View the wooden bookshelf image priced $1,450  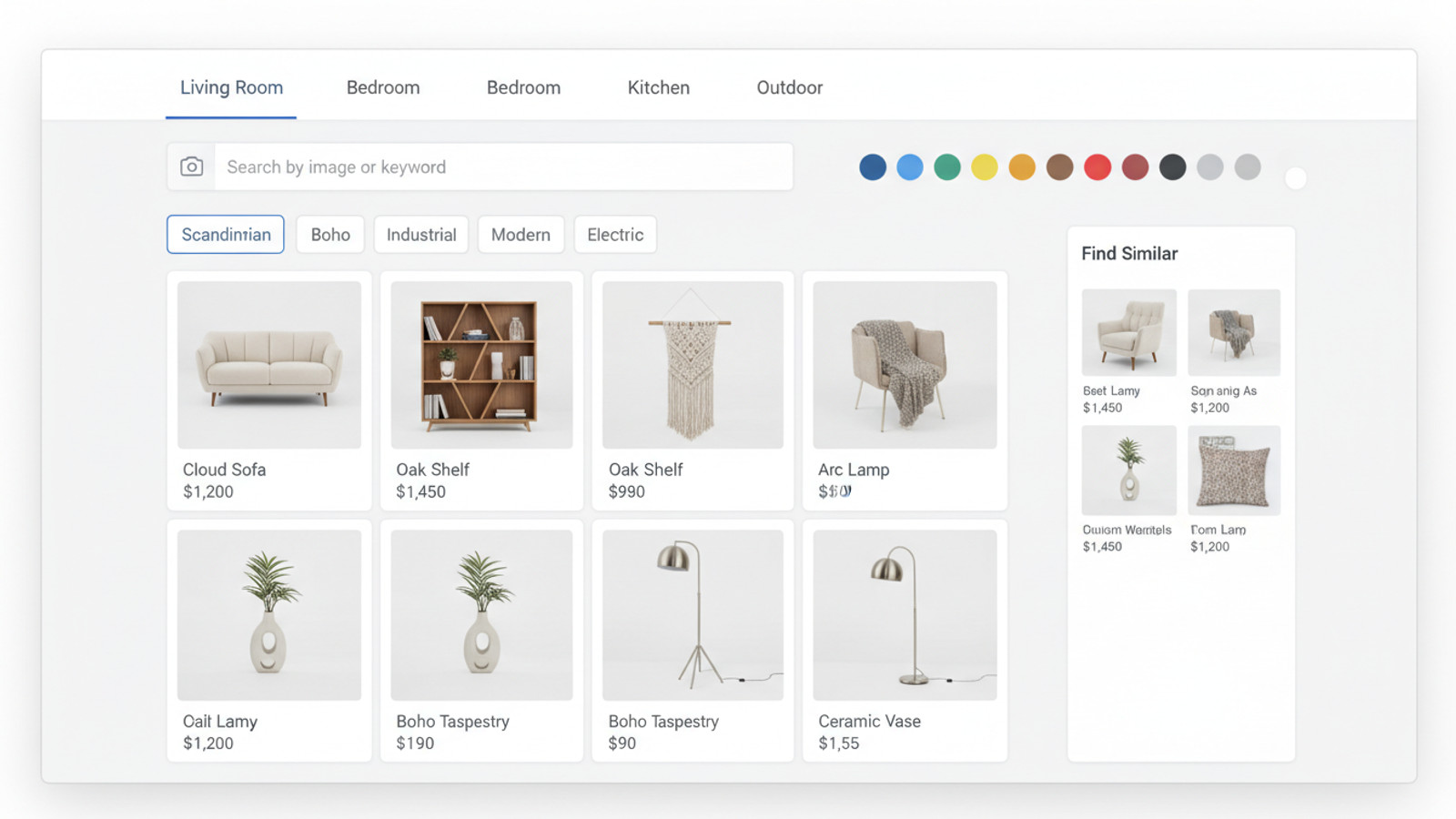(x=481, y=365)
